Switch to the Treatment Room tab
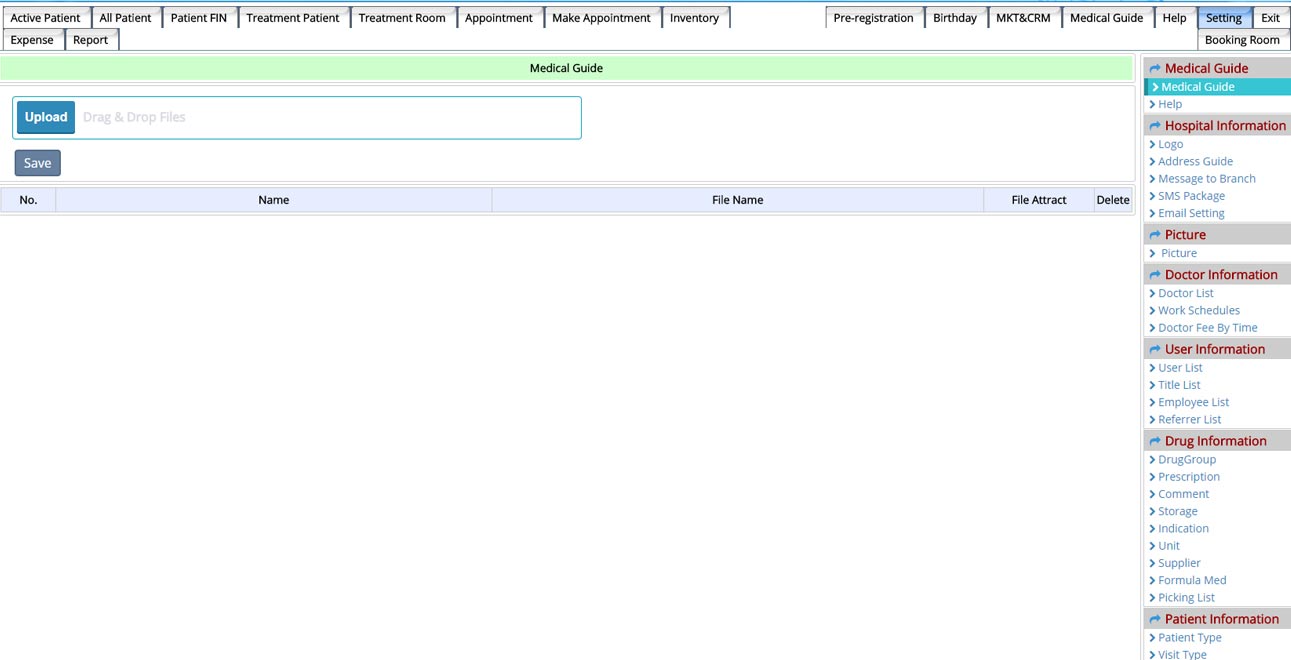 [x=402, y=18]
